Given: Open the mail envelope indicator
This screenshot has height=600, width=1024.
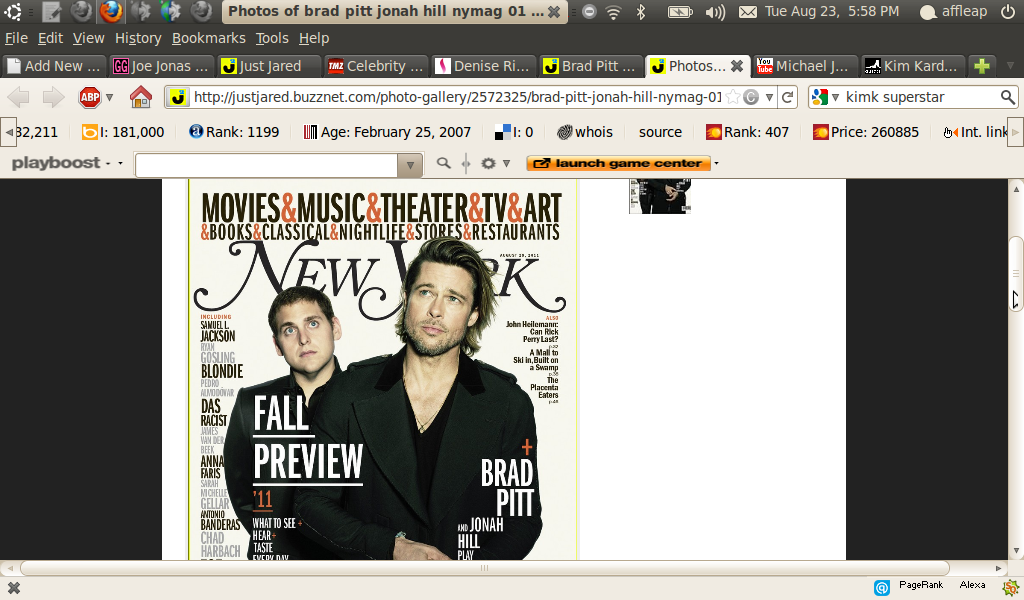Looking at the screenshot, I should (748, 12).
